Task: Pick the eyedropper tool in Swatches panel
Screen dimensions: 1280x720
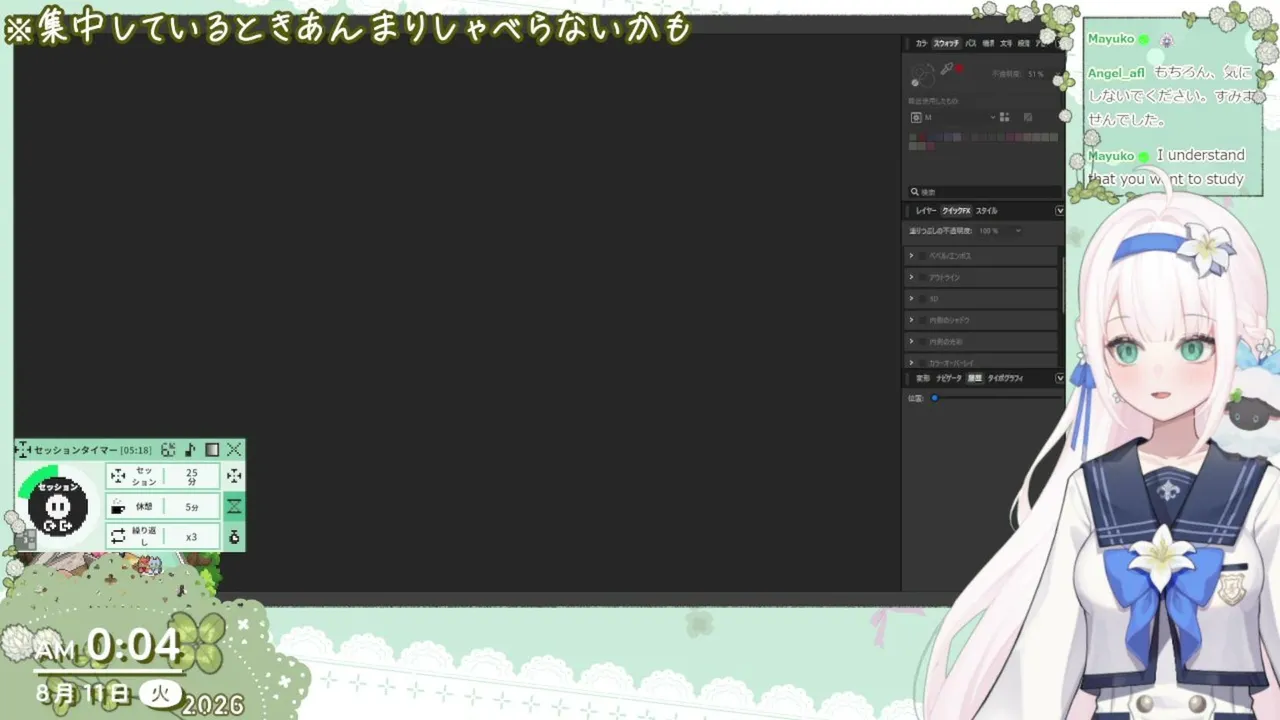Action: click(x=946, y=70)
